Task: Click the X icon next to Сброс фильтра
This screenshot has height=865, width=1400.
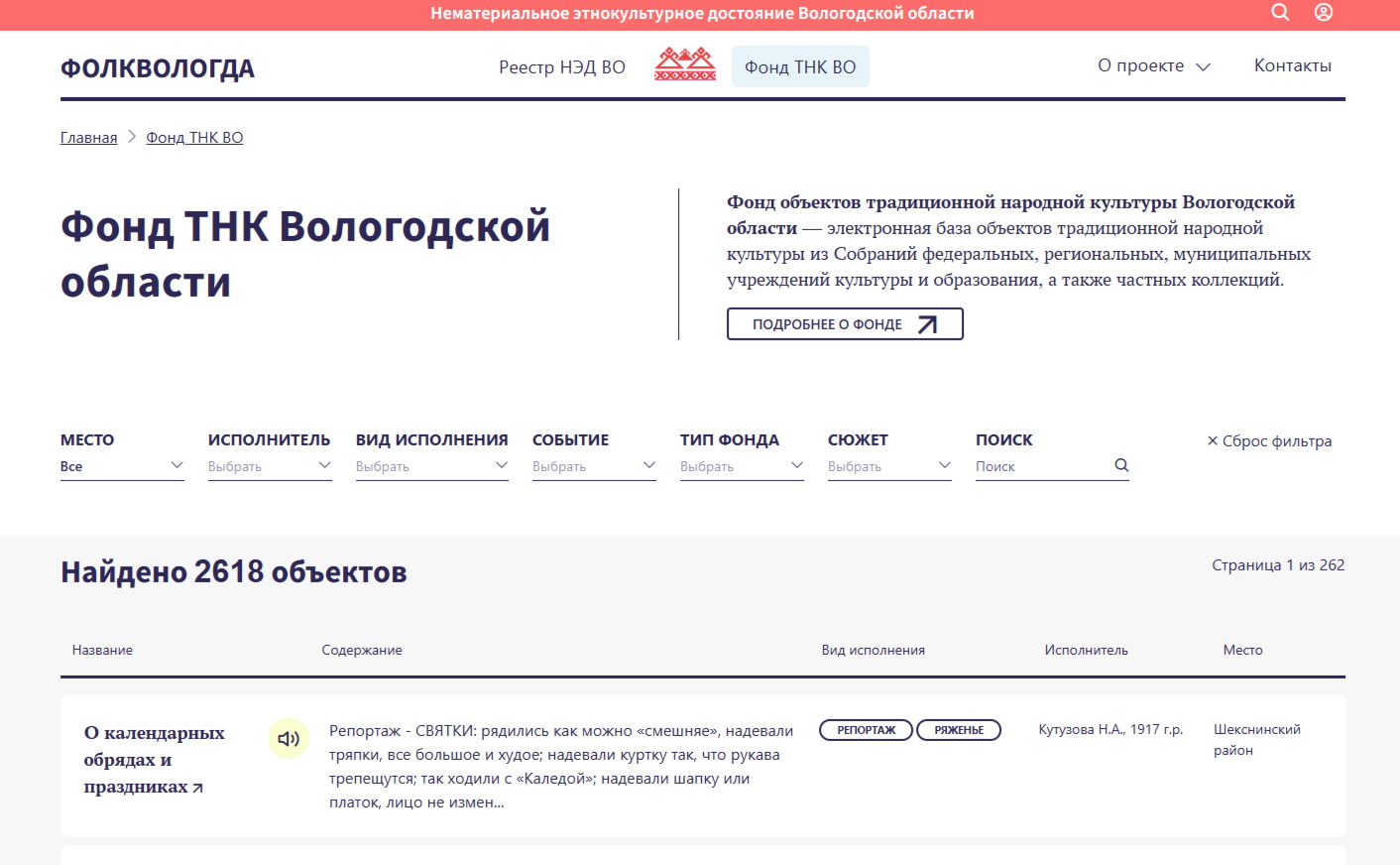Action: pos(1212,440)
